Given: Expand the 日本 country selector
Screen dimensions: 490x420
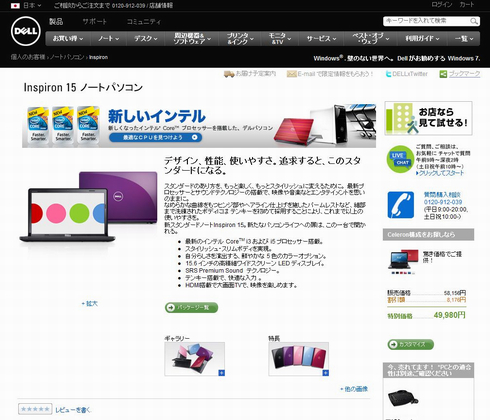Looking at the screenshot, I should (x=26, y=5).
